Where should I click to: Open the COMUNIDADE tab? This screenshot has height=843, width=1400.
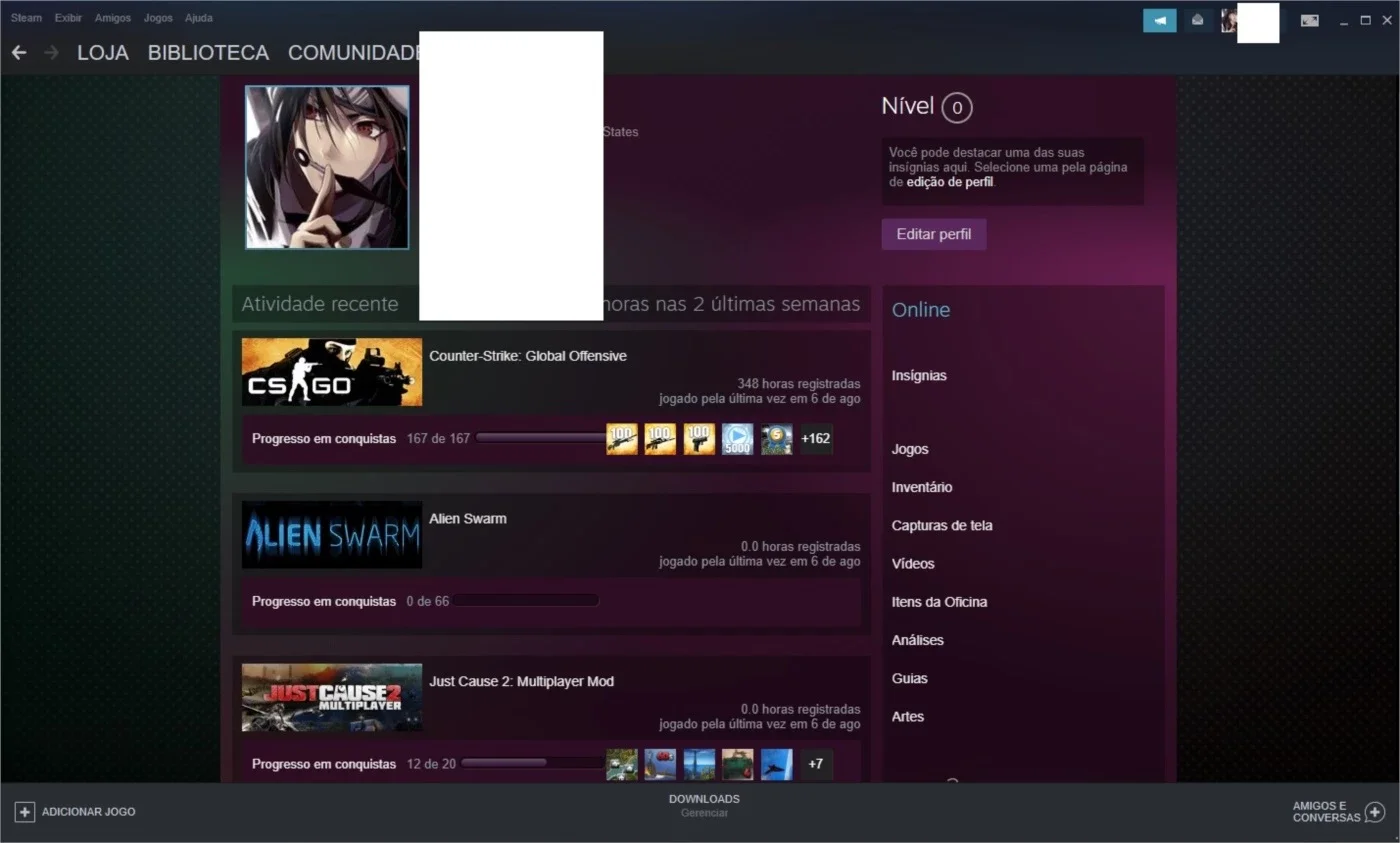(353, 53)
